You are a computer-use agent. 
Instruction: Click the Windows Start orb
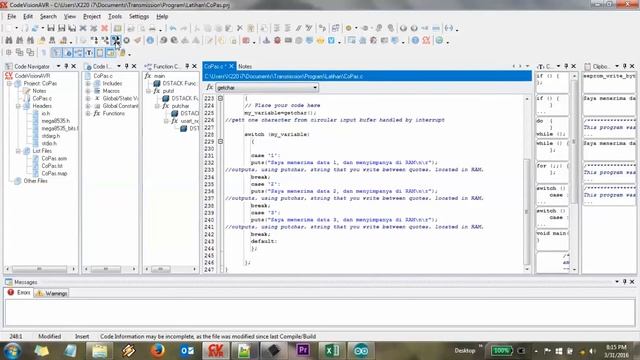tap(12, 351)
